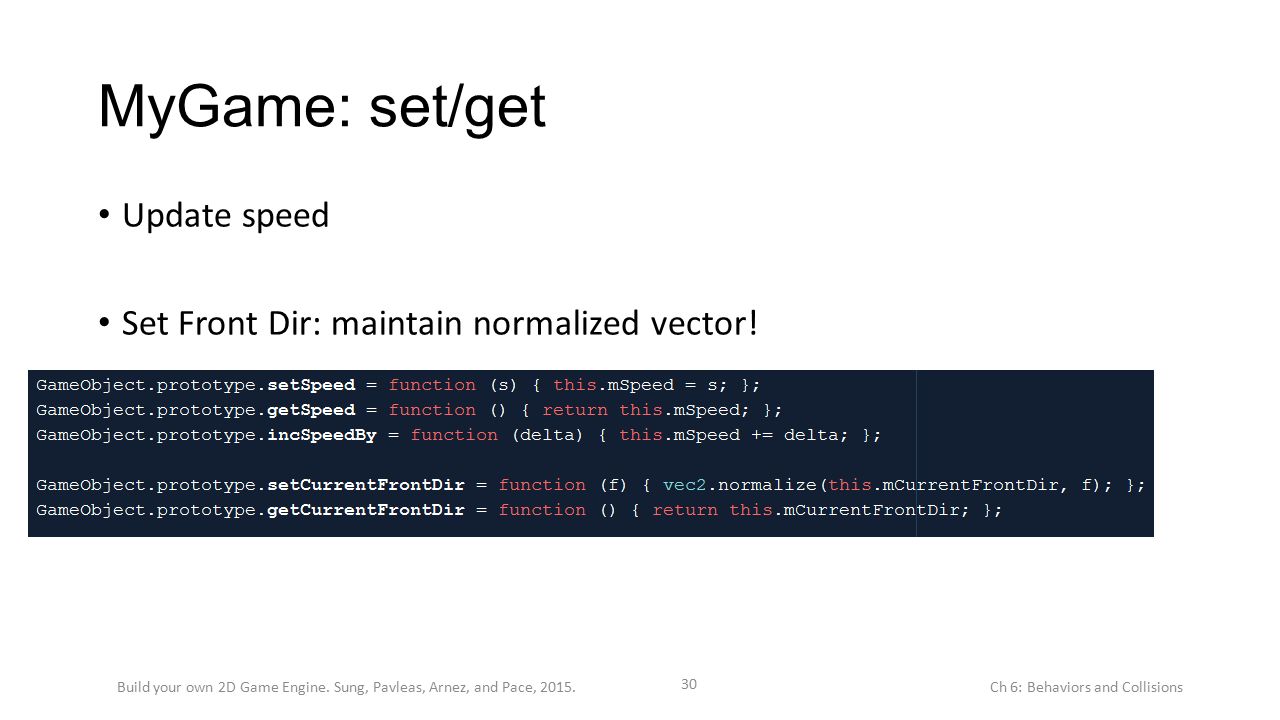Click 'return this.mCurrentFrontDir' statement
The height and width of the screenshot is (720, 1280).
click(x=812, y=510)
